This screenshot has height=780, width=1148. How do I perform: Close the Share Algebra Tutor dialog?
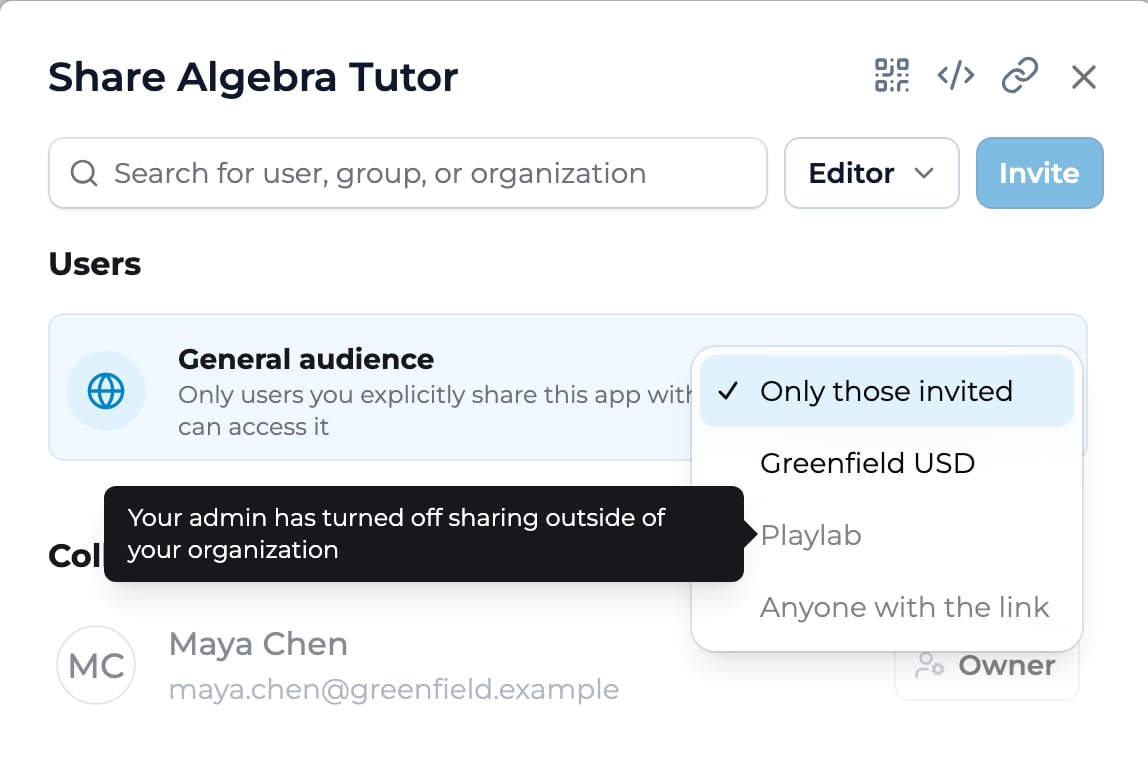tap(1084, 76)
